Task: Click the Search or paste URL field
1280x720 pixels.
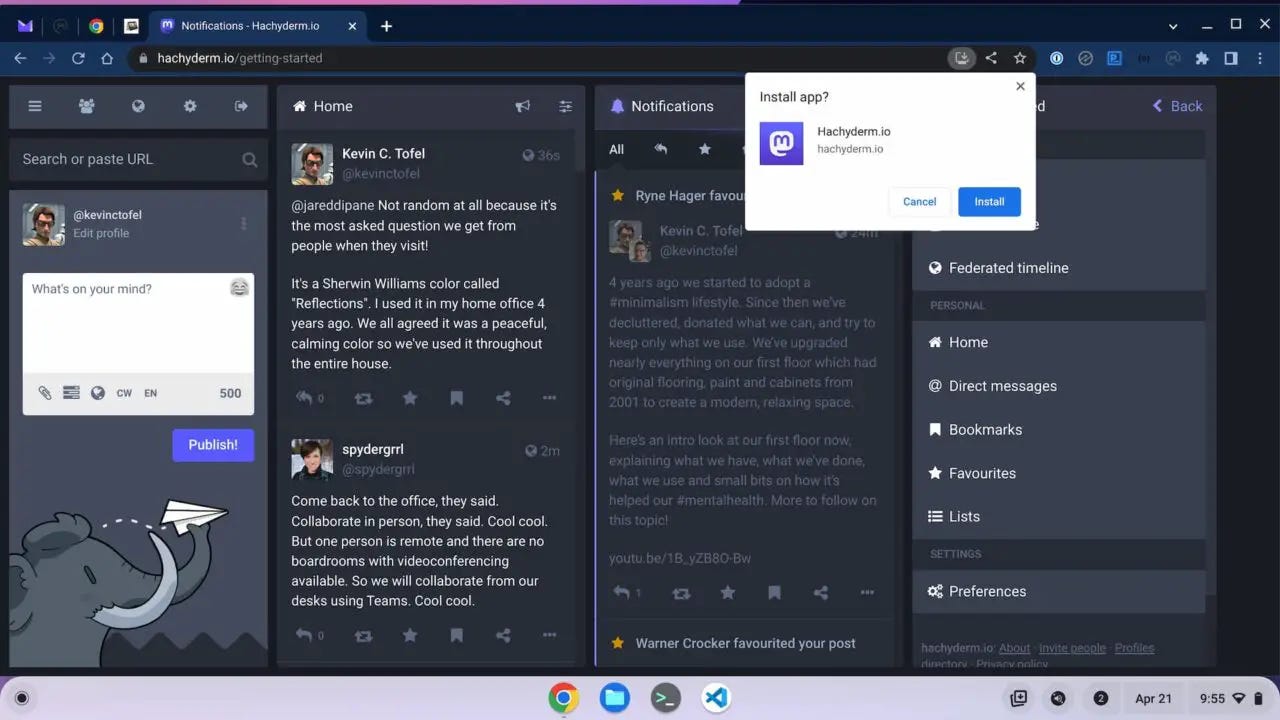Action: [138, 159]
